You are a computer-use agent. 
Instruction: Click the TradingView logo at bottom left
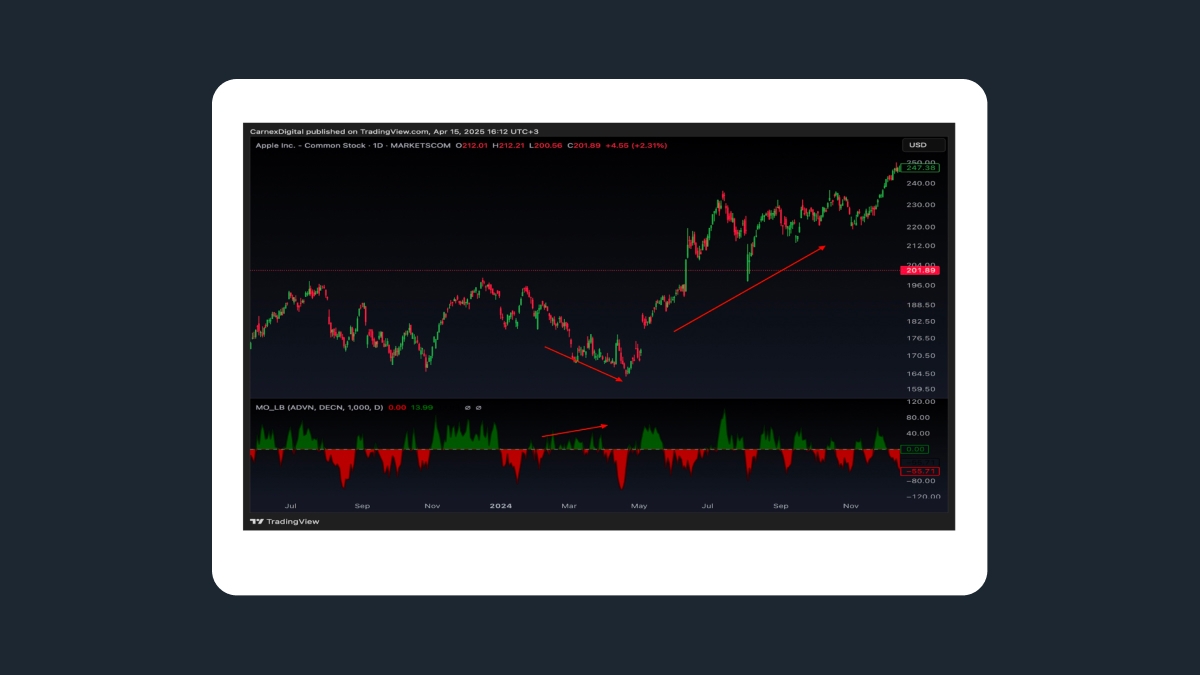(285, 521)
